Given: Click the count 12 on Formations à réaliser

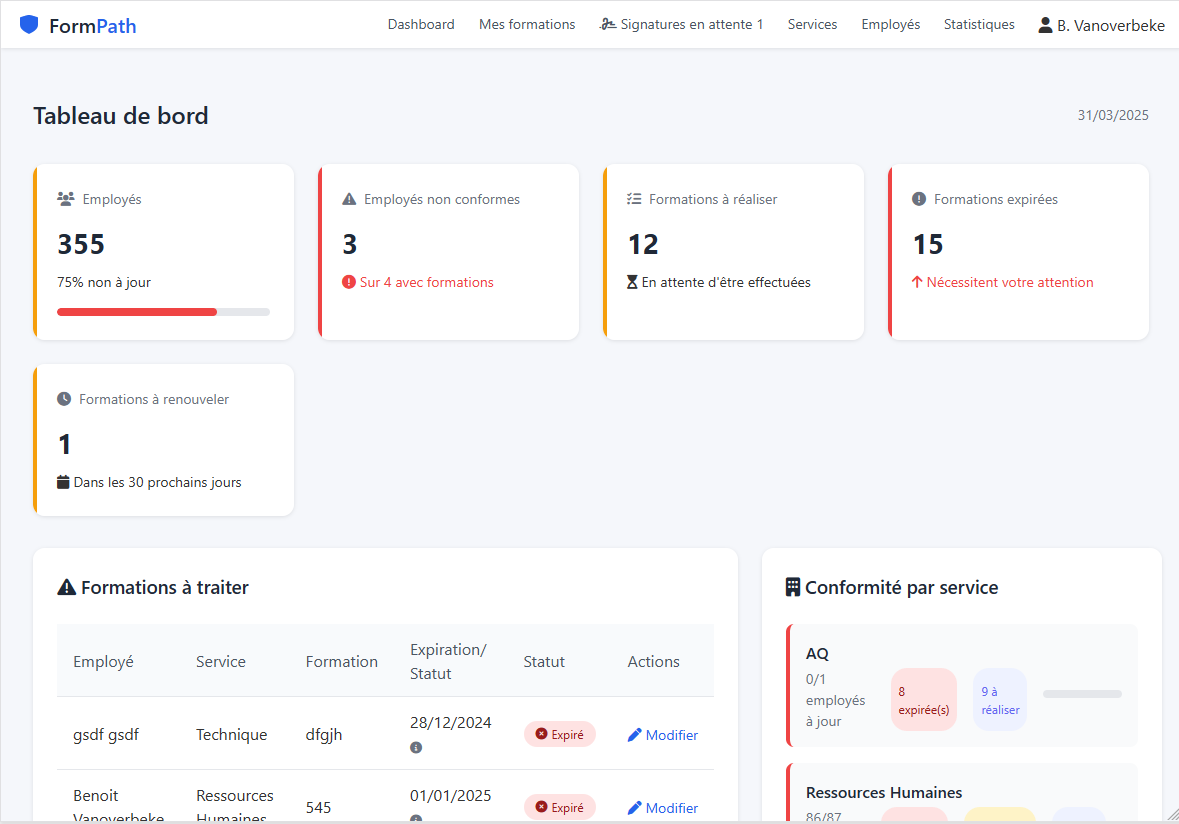Looking at the screenshot, I should 643,244.
